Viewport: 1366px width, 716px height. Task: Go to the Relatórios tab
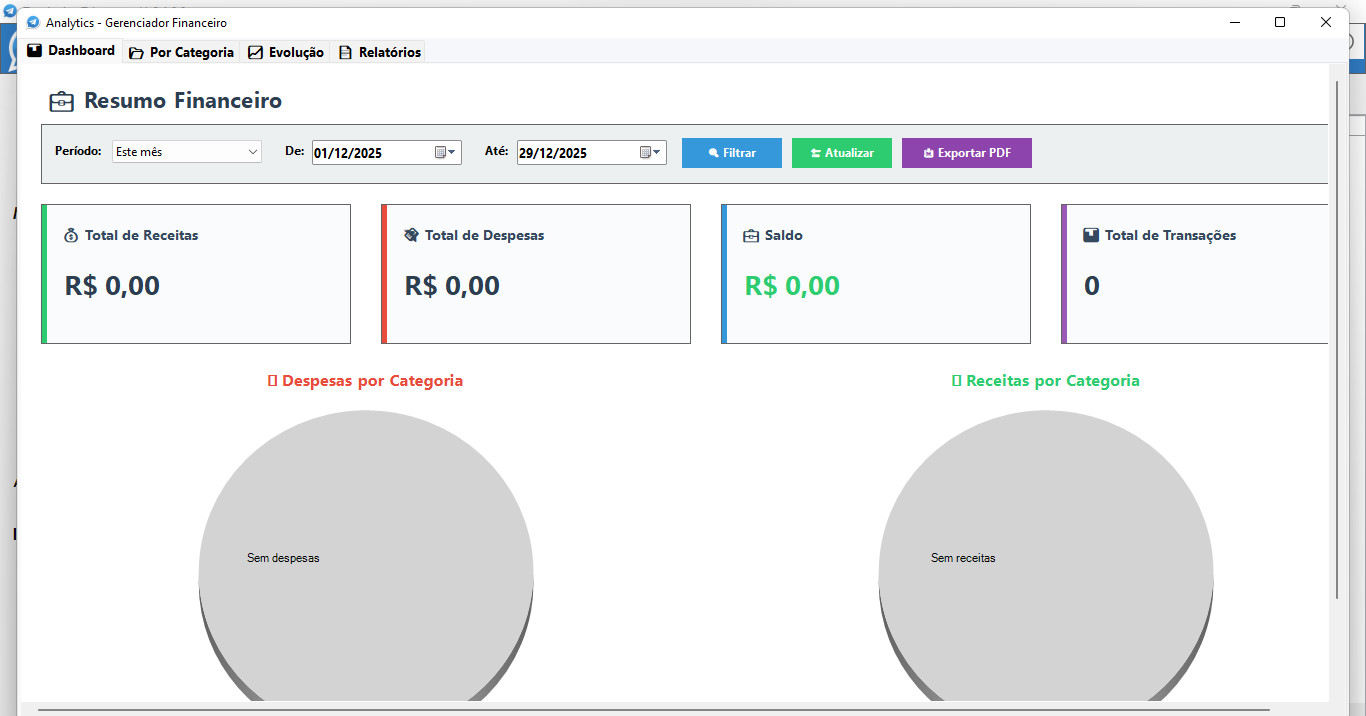(x=380, y=52)
